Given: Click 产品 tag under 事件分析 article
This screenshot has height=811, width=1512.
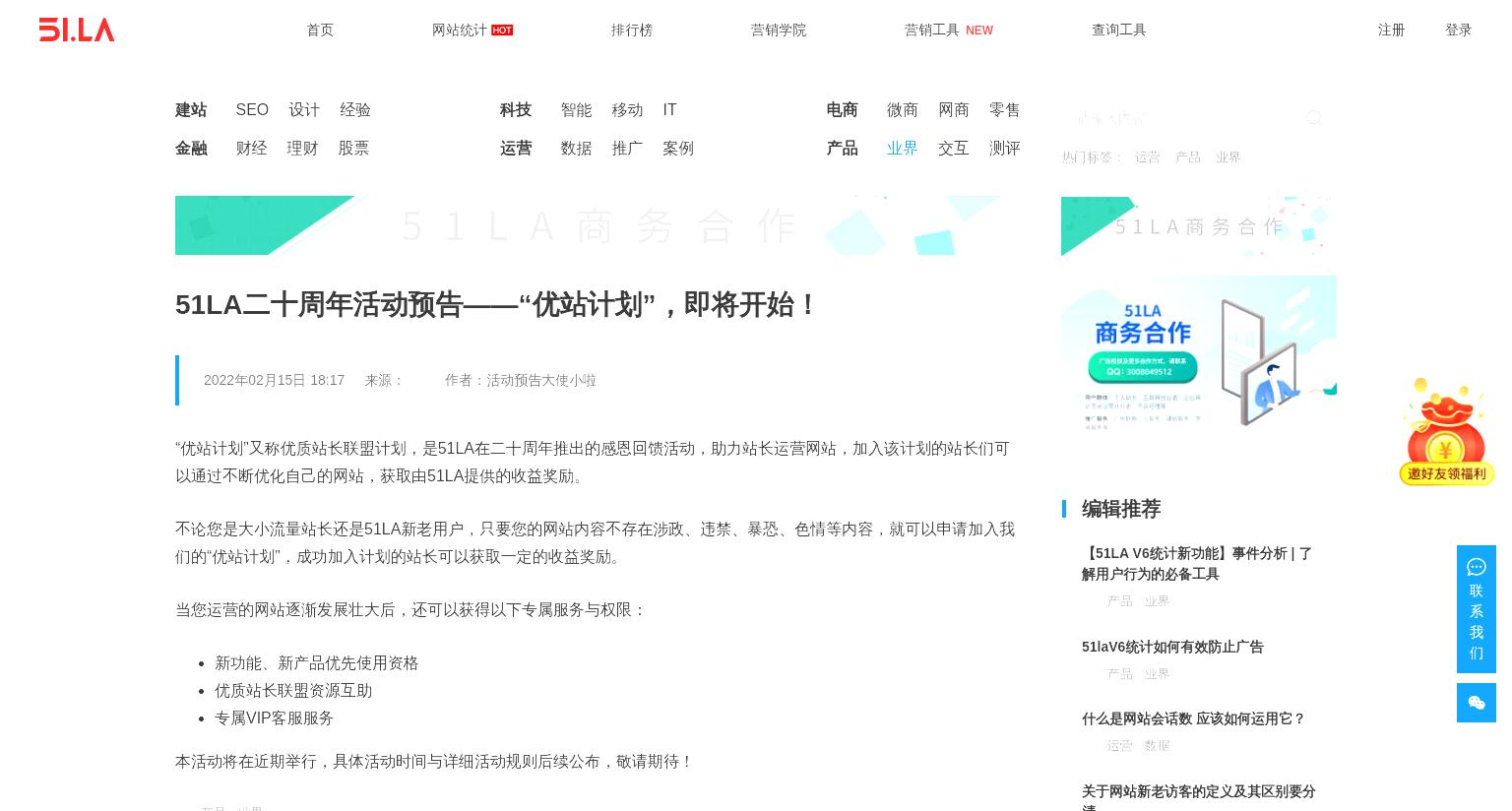Looking at the screenshot, I should coord(1120,601).
